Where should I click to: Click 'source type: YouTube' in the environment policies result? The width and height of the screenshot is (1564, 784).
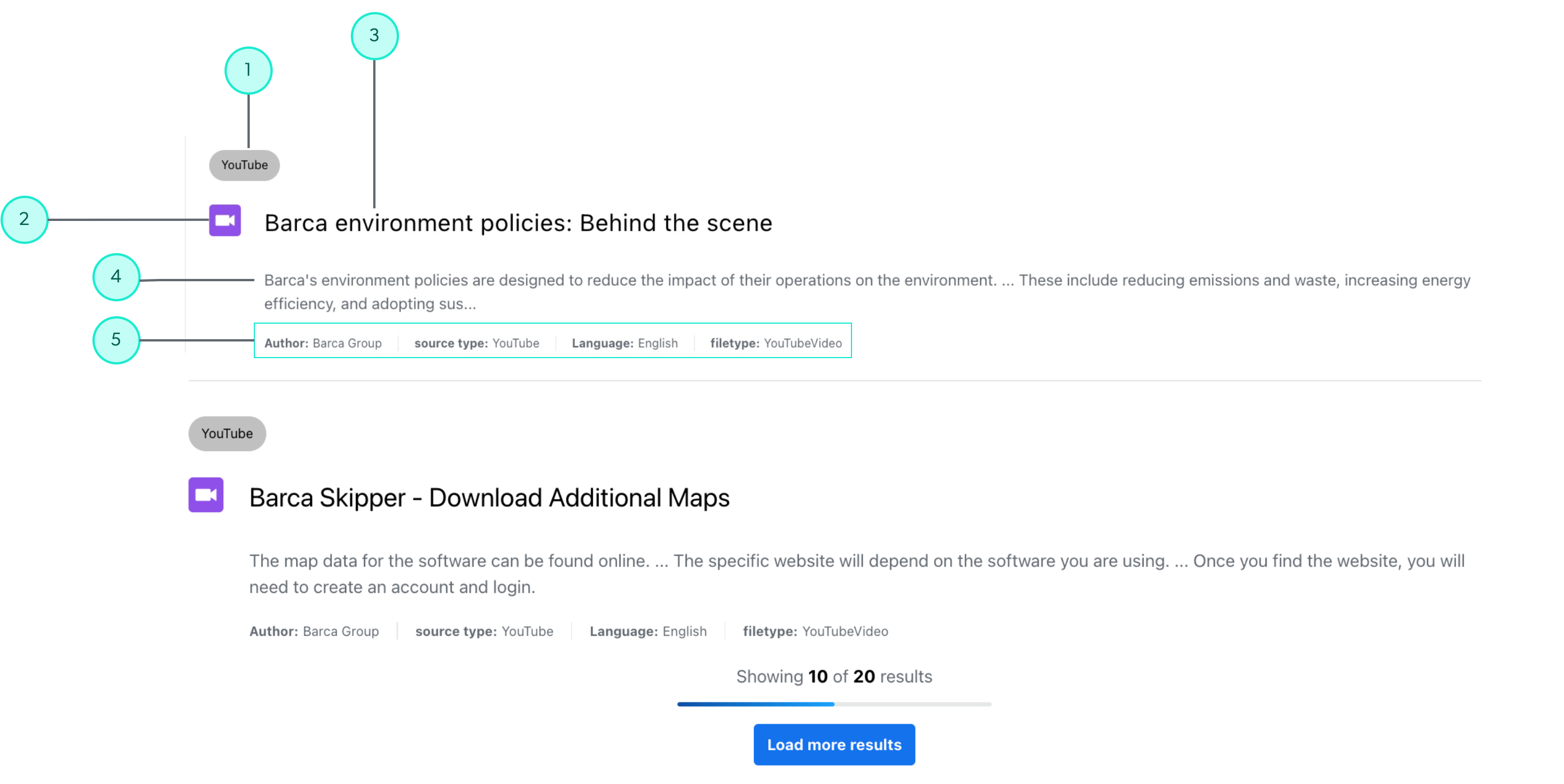pos(477,343)
